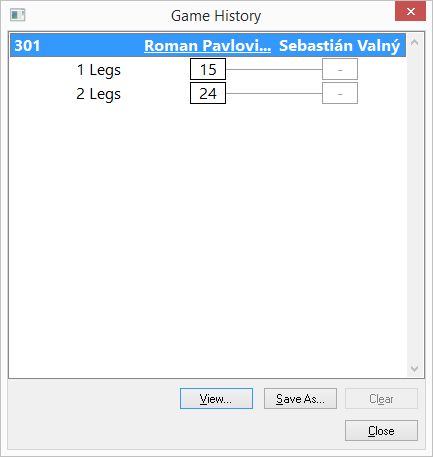Click the score box showing 24
This screenshot has width=433, height=457.
pos(208,93)
